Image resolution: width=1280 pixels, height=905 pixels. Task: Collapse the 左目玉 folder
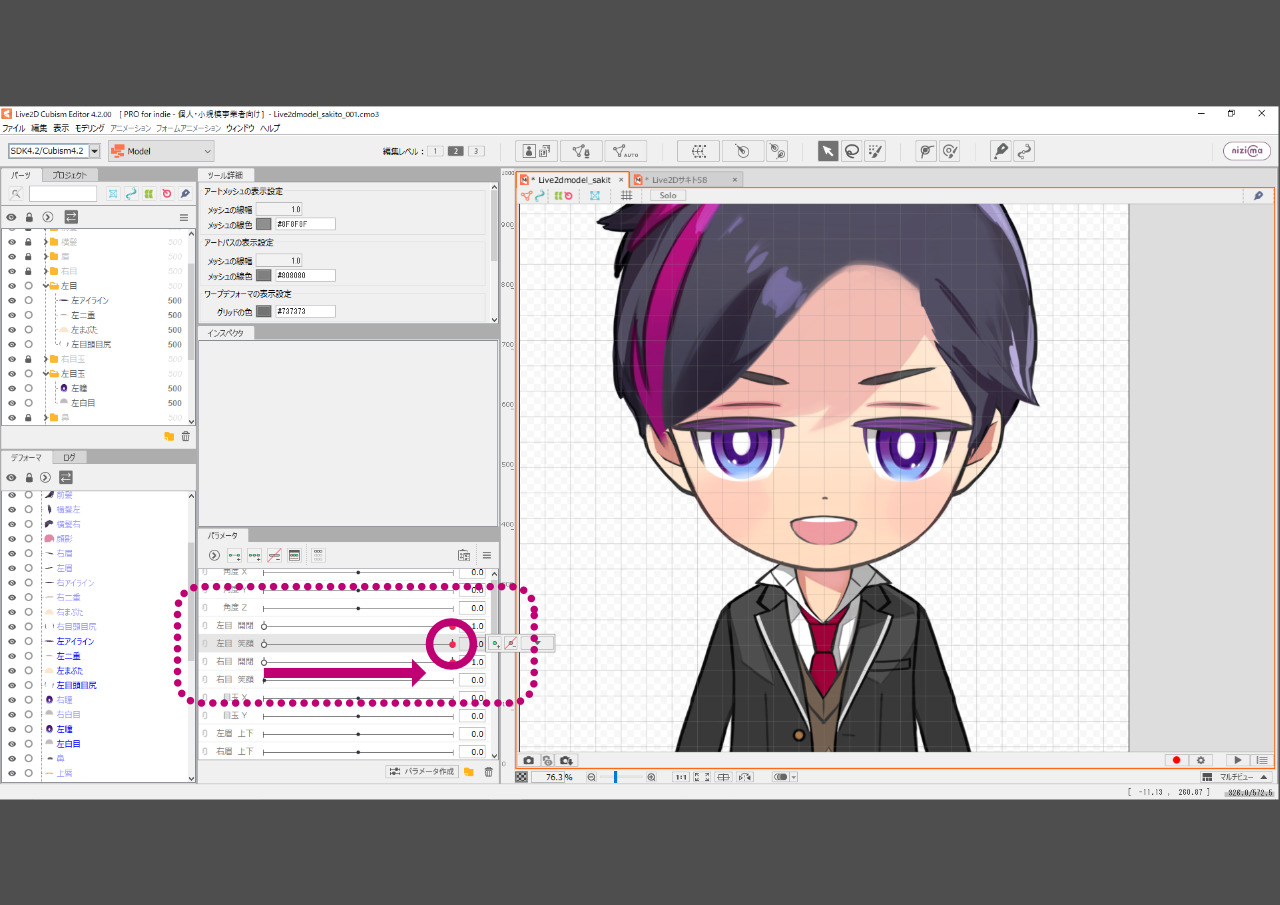point(46,374)
